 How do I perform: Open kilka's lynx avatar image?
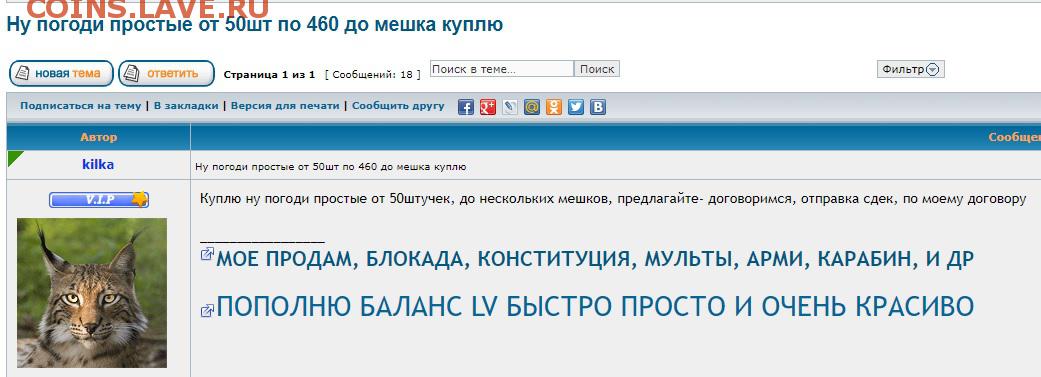tap(92, 293)
